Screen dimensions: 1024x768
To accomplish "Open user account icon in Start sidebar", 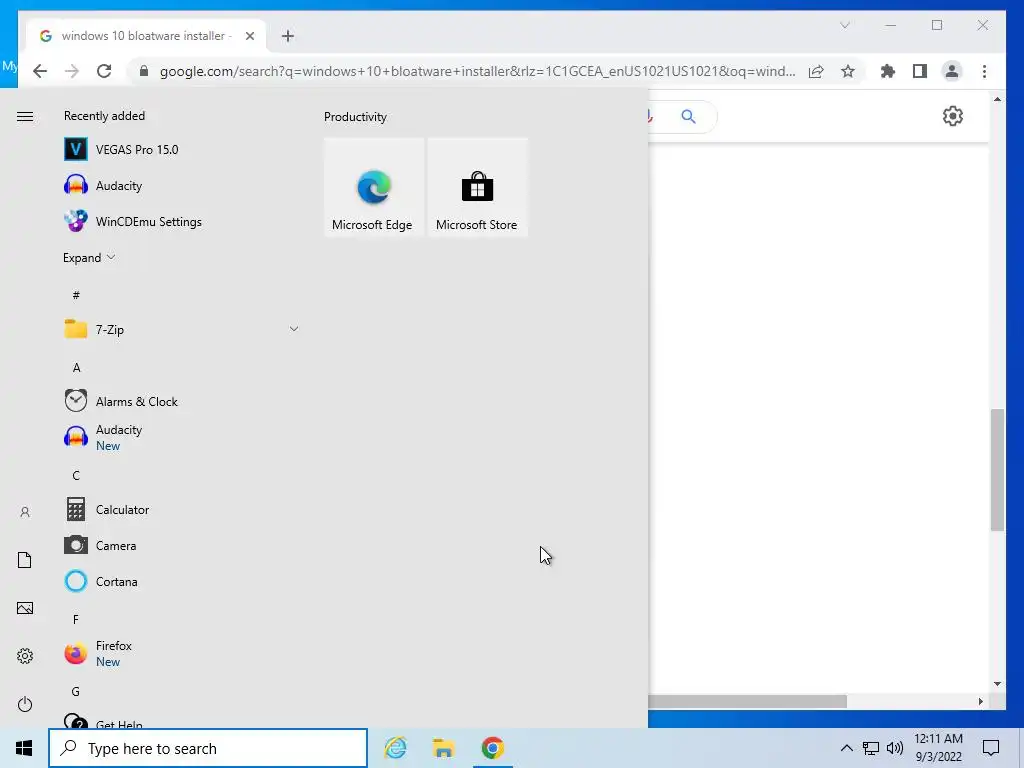I will tap(25, 512).
